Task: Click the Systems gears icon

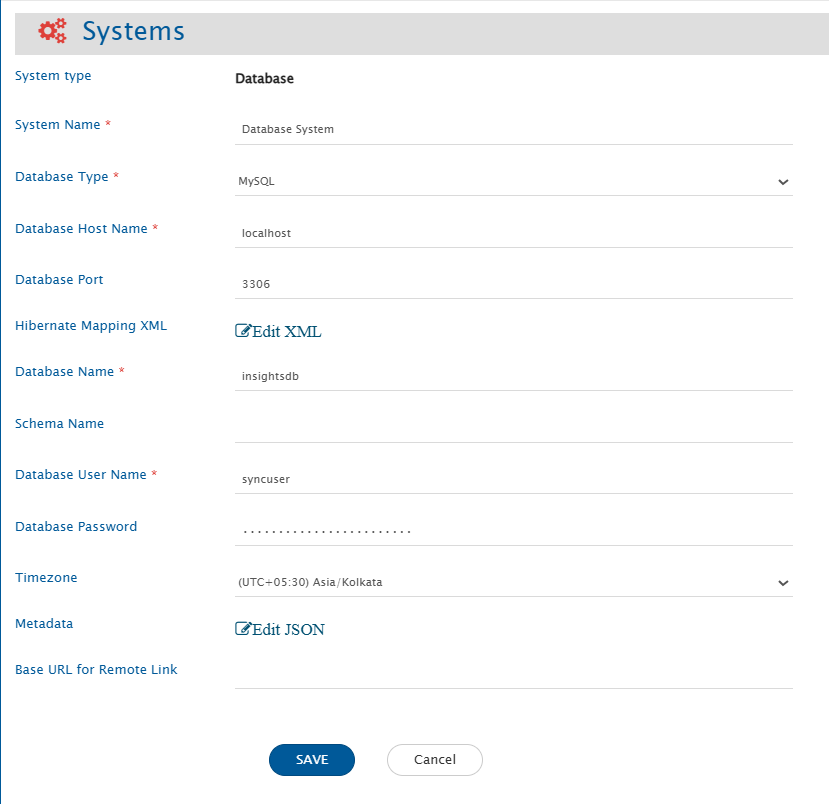Action: pyautogui.click(x=52, y=31)
